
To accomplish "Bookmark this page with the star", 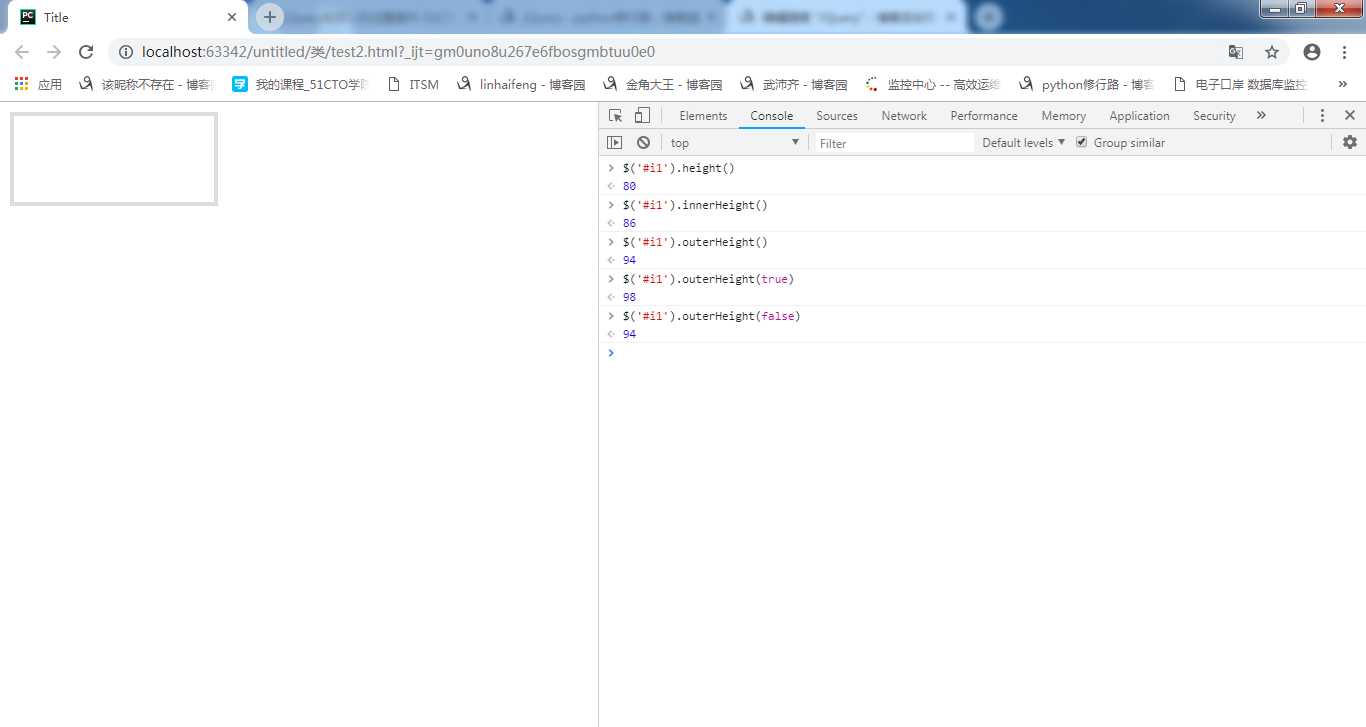I will (x=1272, y=52).
